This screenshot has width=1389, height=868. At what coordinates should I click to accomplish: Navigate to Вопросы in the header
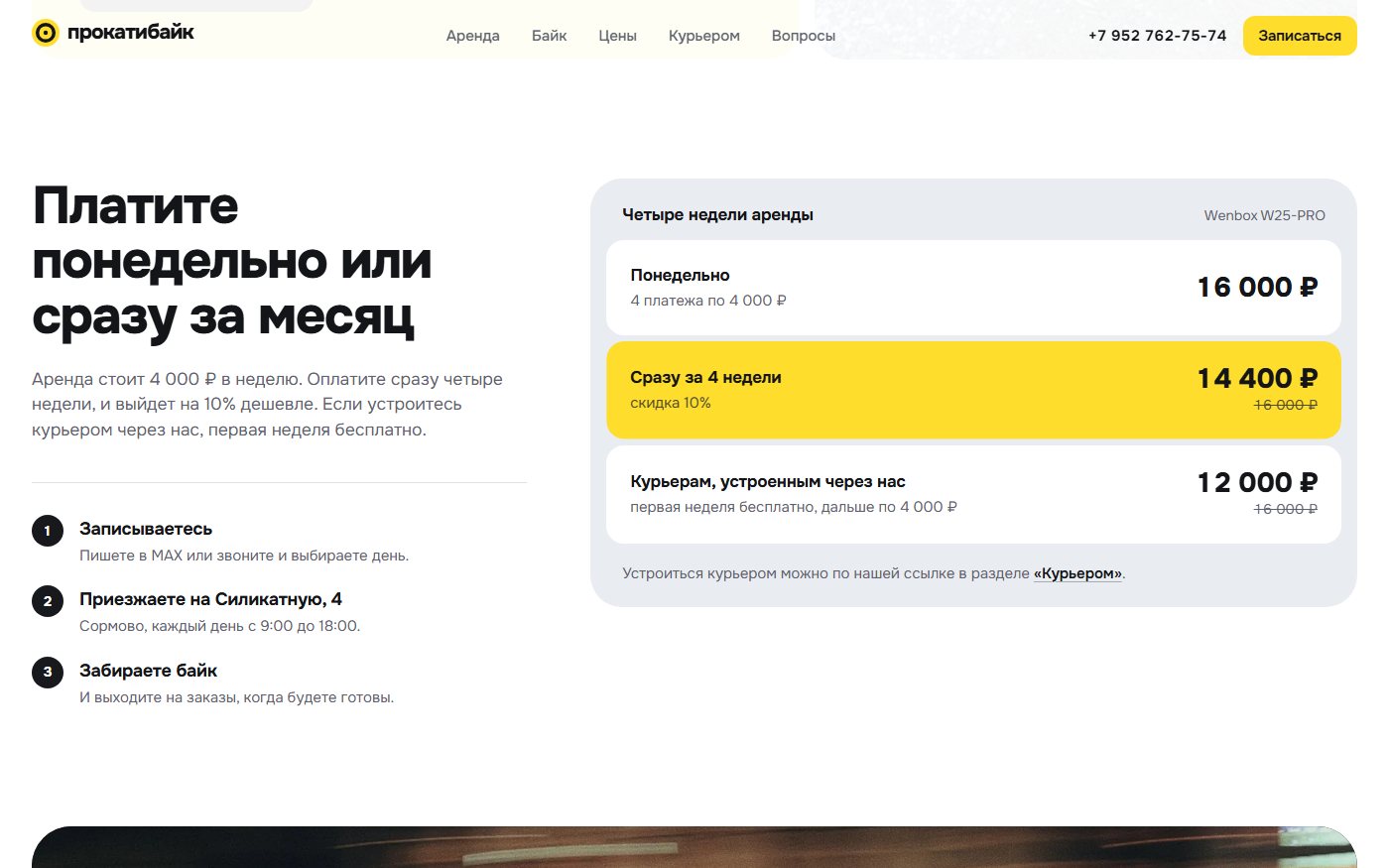[804, 36]
